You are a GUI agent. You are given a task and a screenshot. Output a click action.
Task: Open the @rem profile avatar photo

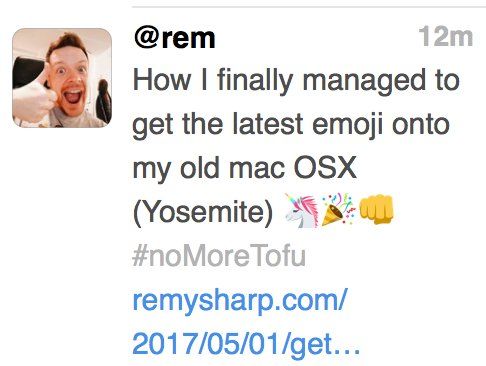click(x=62, y=78)
